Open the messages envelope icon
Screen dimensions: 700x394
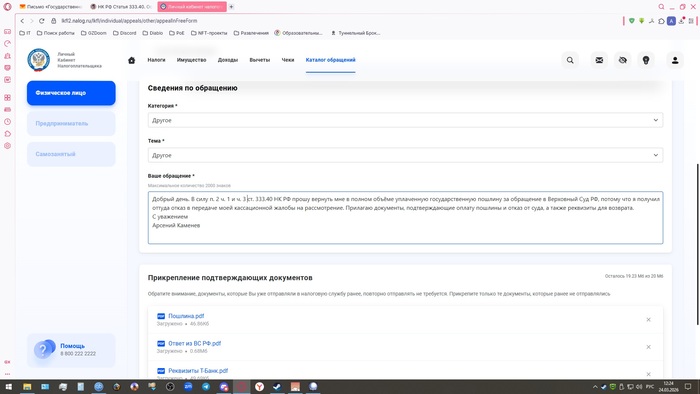coord(599,60)
